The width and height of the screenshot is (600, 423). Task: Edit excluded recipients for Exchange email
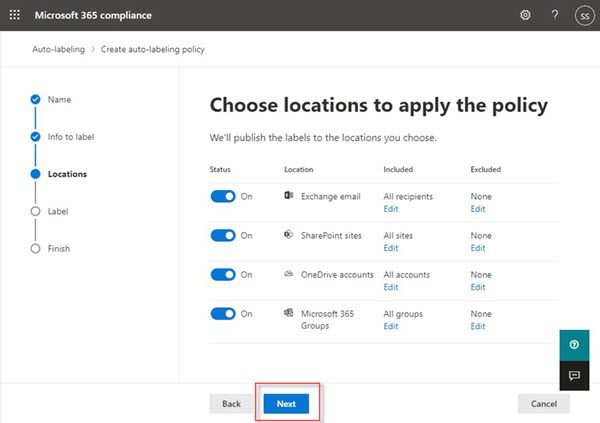pos(478,209)
